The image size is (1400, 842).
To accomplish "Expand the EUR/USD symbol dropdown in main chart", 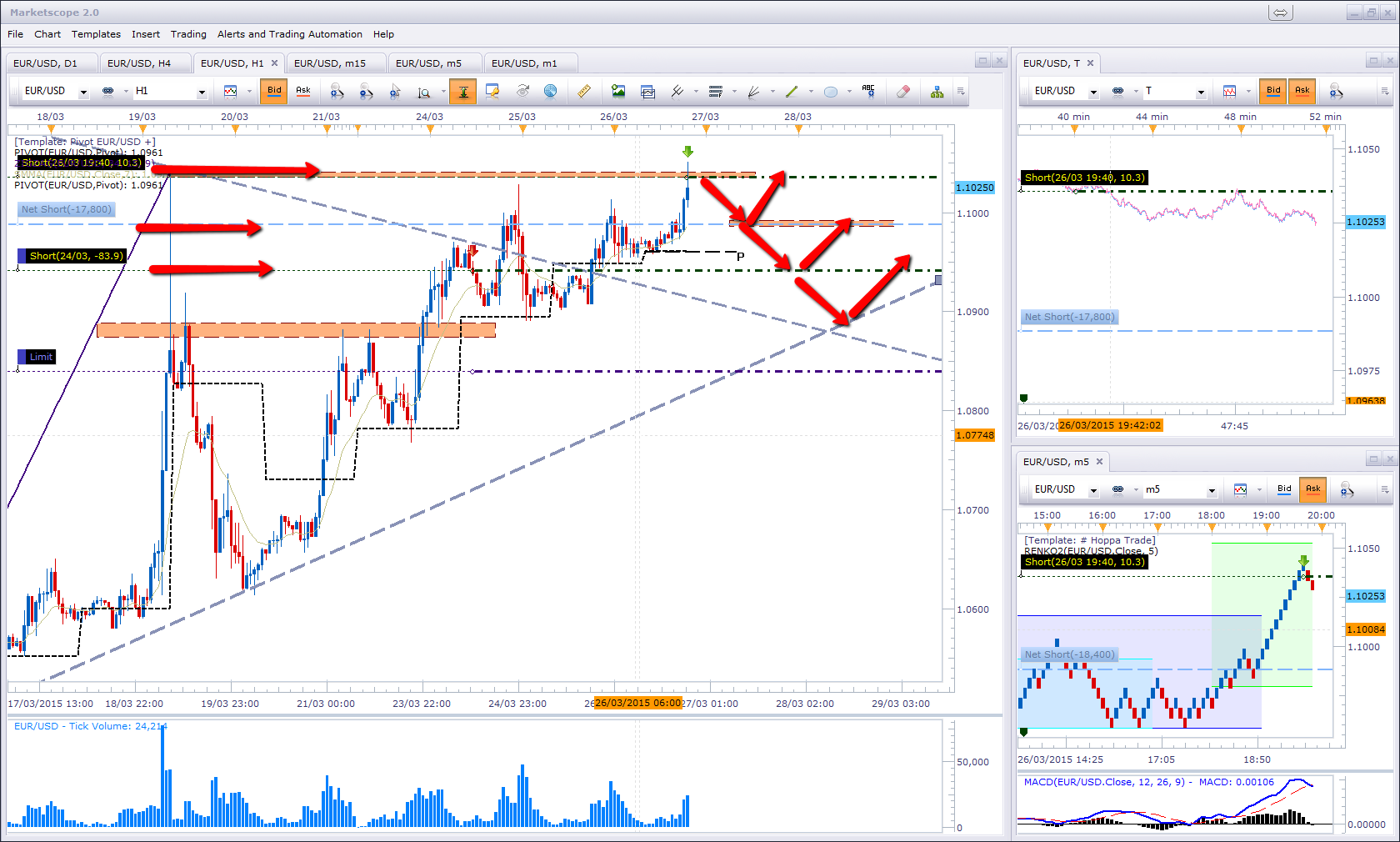I will [x=83, y=92].
